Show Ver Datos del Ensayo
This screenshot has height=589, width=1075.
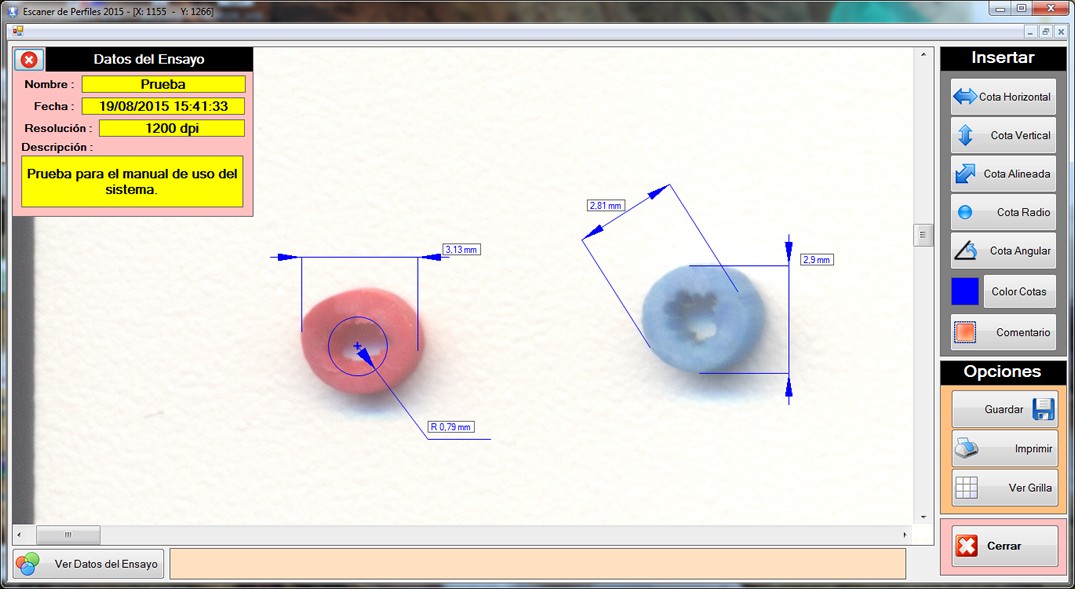88,564
